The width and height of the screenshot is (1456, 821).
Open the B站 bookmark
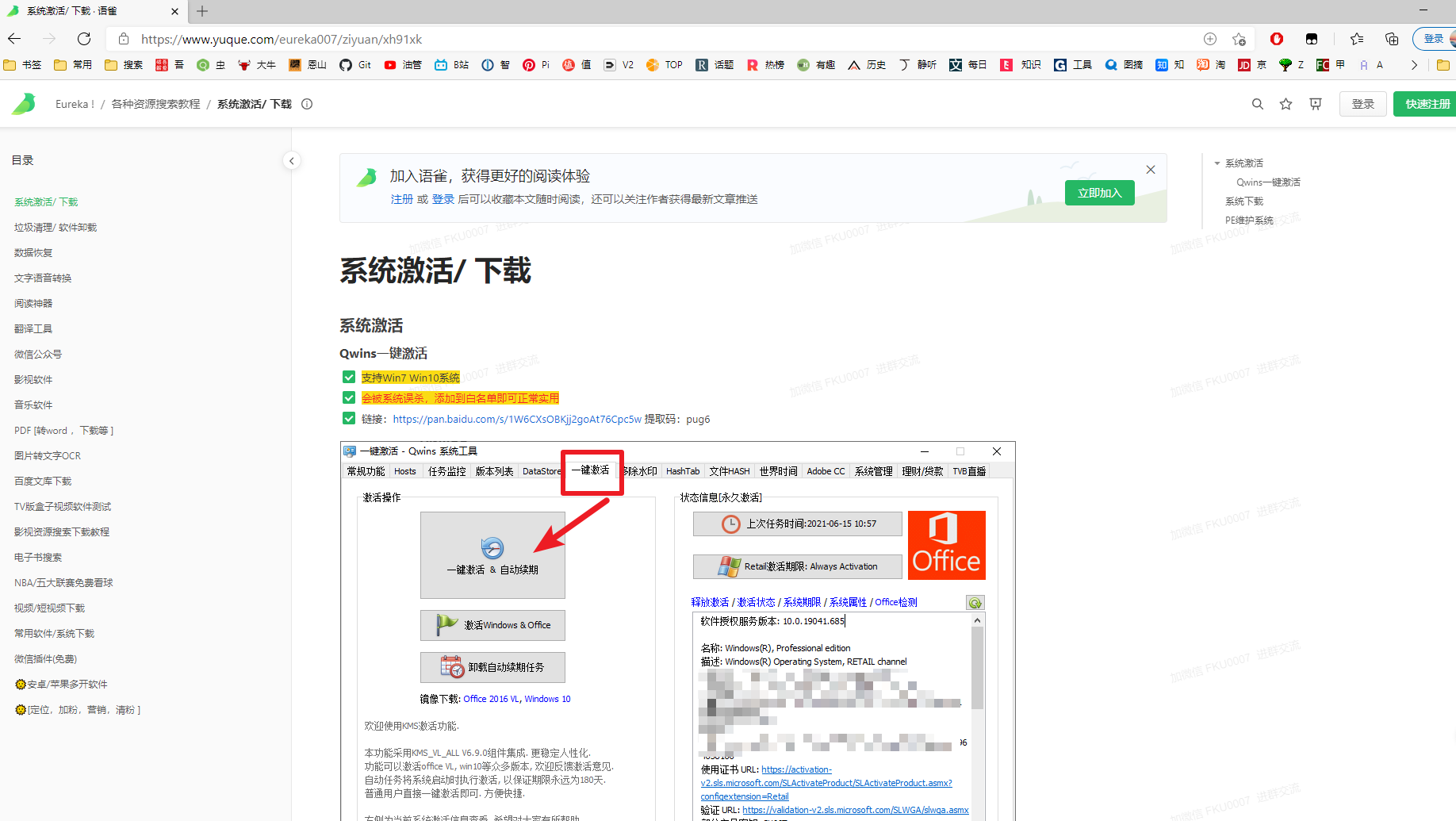pos(452,65)
